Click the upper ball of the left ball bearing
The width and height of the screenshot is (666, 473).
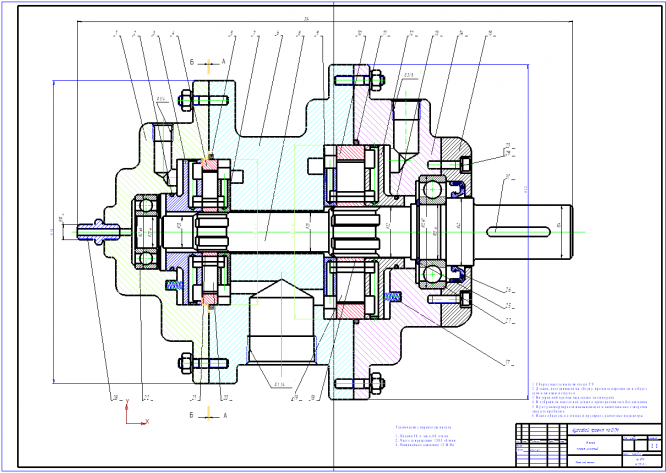(145, 206)
